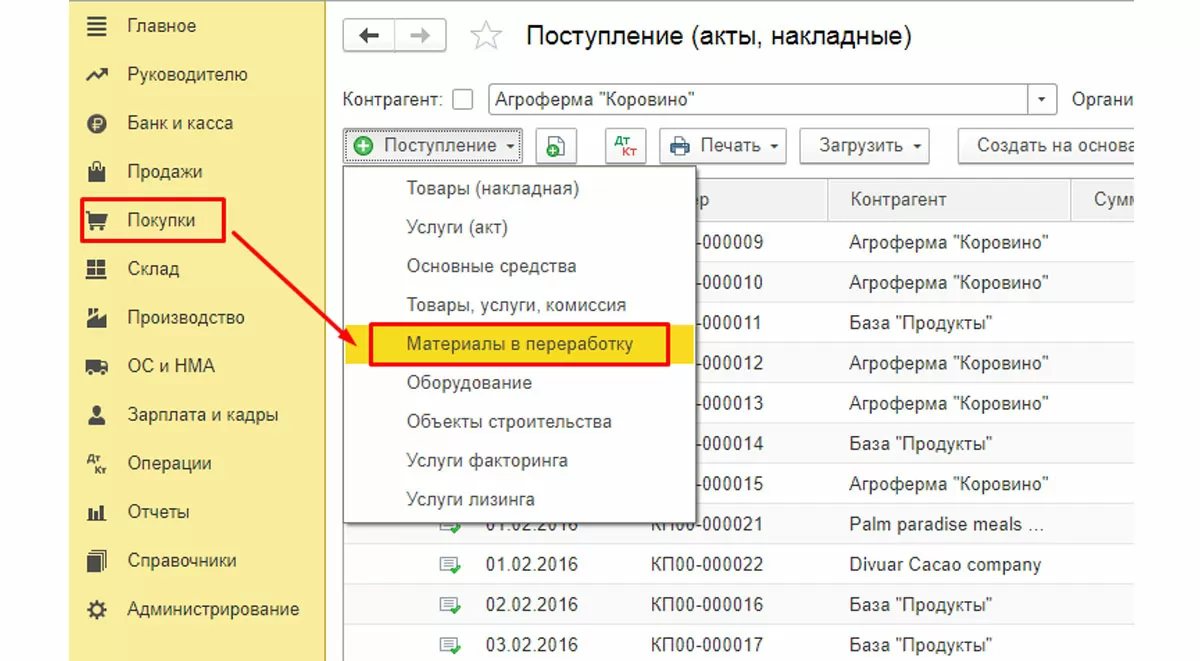
Task: Click the copy document toolbar icon
Action: [556, 146]
